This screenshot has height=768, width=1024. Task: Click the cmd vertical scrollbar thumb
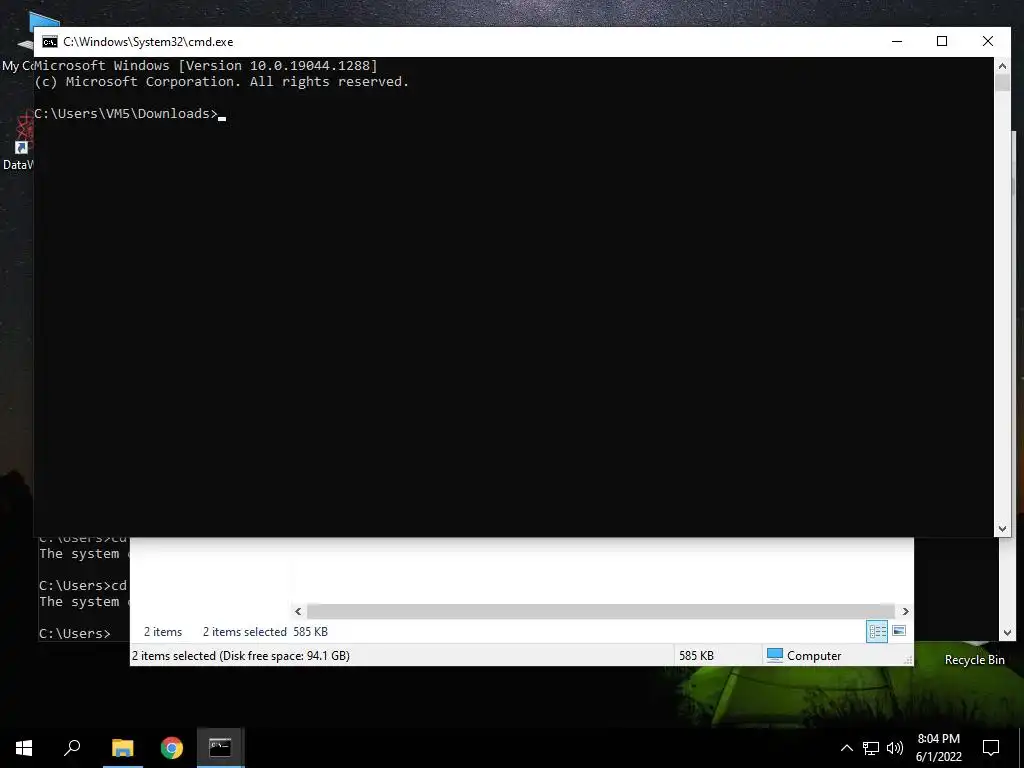[1002, 83]
